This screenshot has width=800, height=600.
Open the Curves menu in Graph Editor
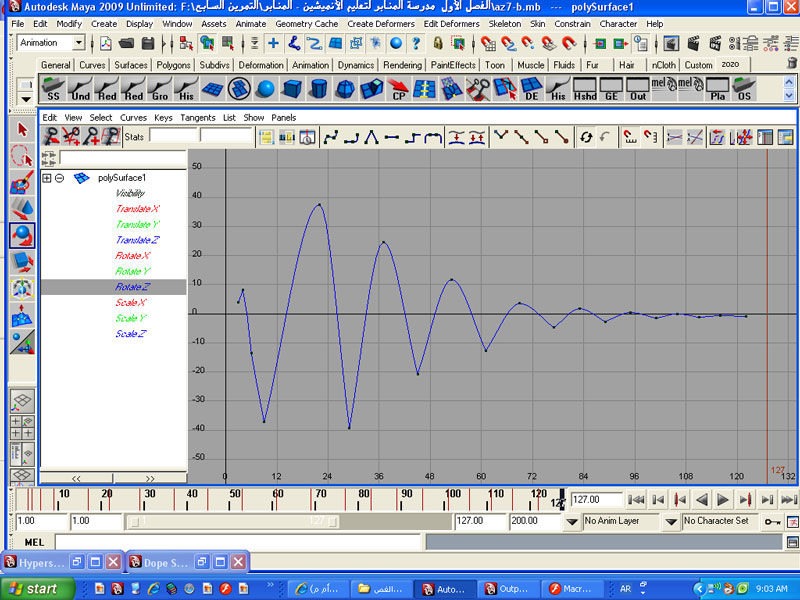(133, 117)
